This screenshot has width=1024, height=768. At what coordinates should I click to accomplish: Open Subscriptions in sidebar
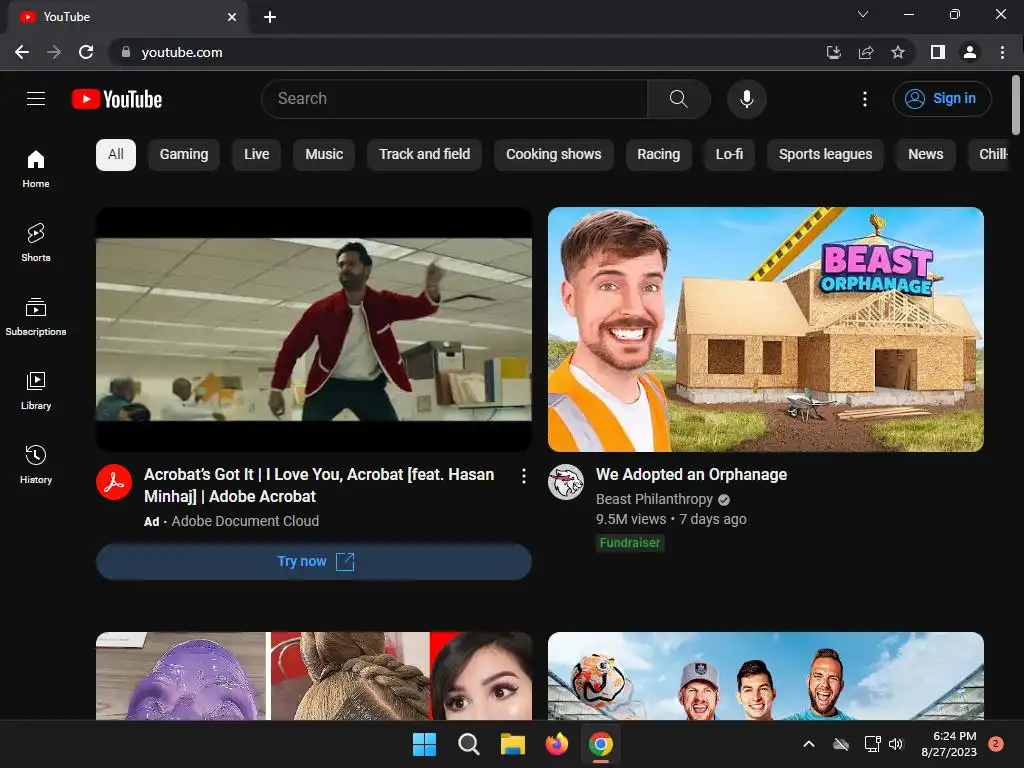pos(36,317)
